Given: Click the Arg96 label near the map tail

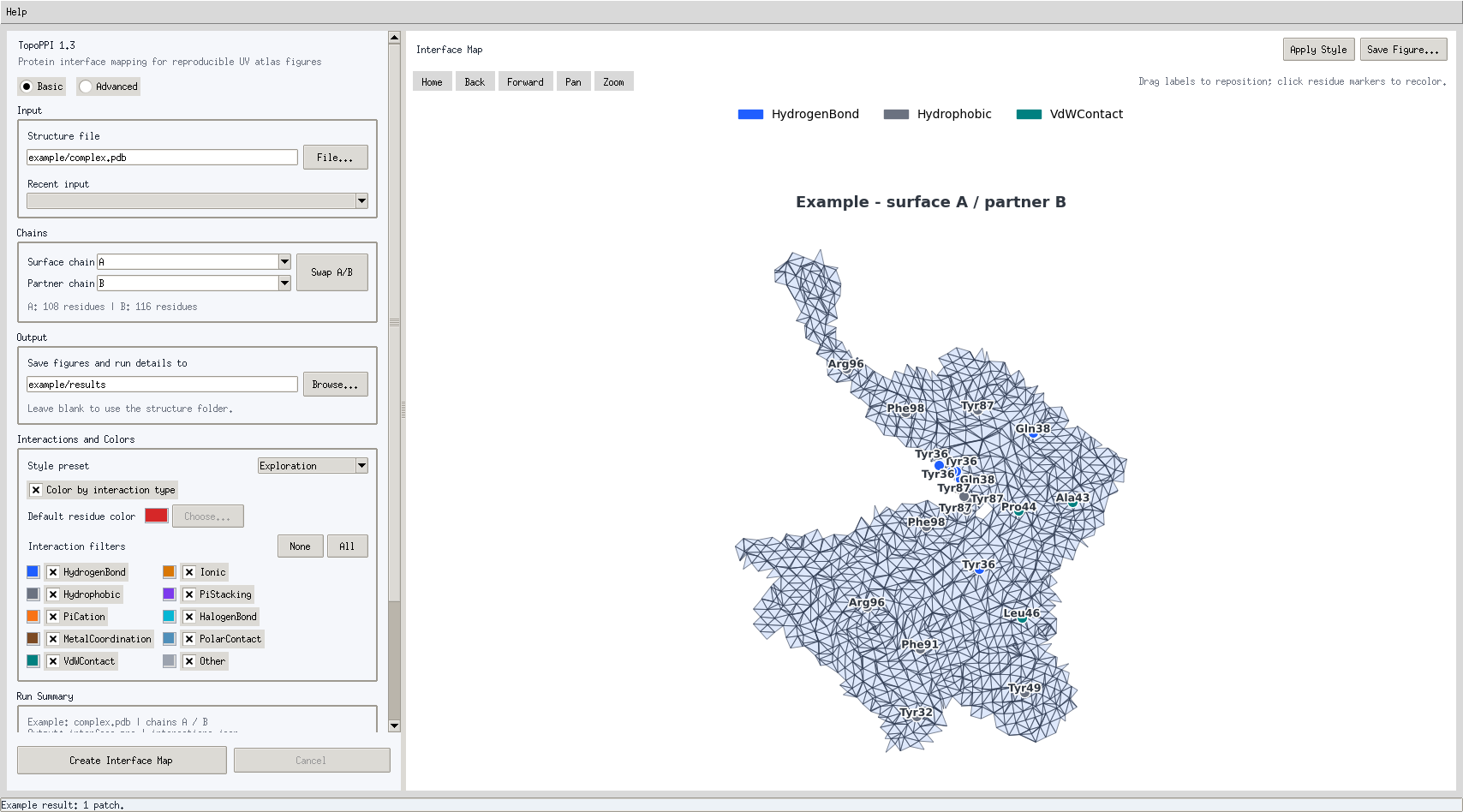Looking at the screenshot, I should pyautogui.click(x=845, y=364).
